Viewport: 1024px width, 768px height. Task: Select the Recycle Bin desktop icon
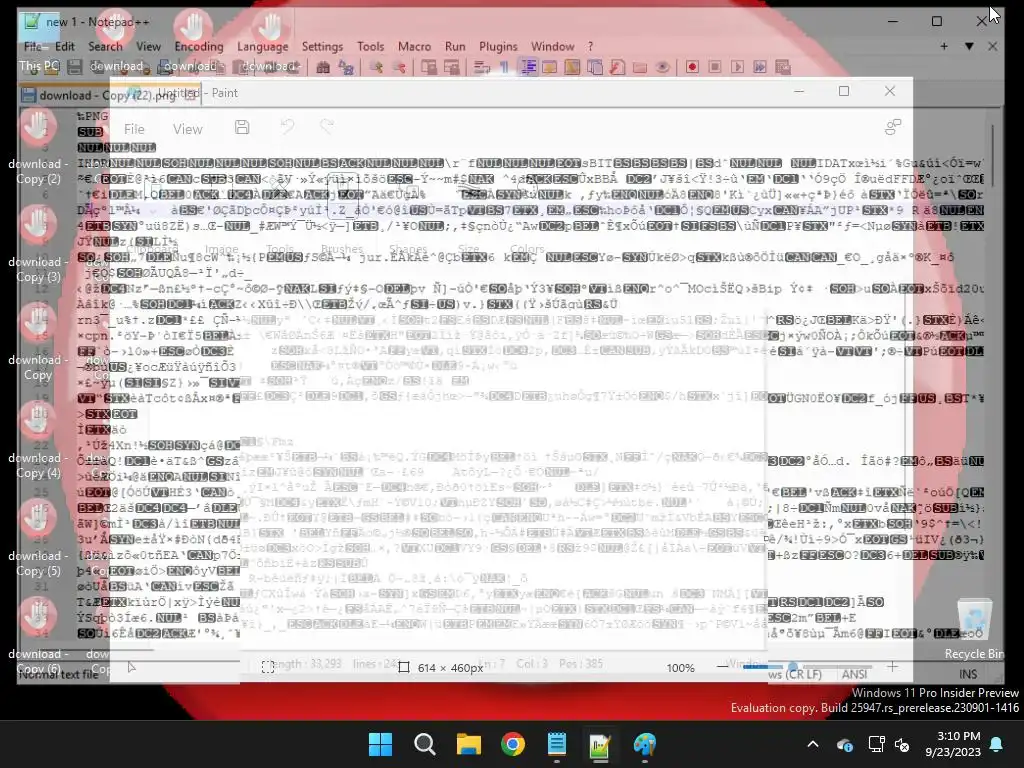pos(974,630)
